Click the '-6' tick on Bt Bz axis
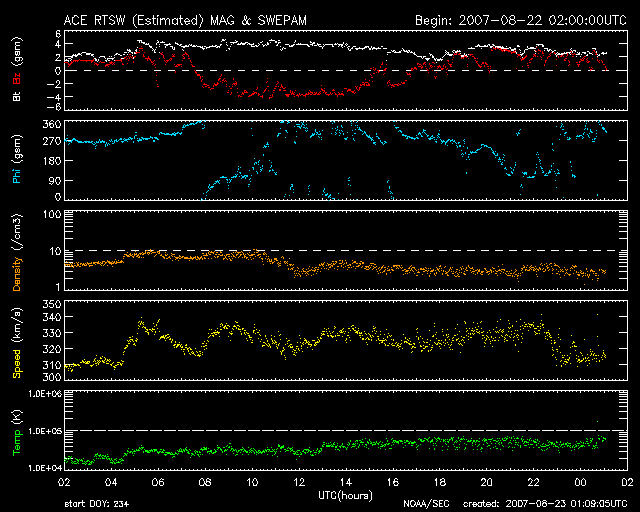Viewport: 640px width, 512px height. (x=54, y=107)
